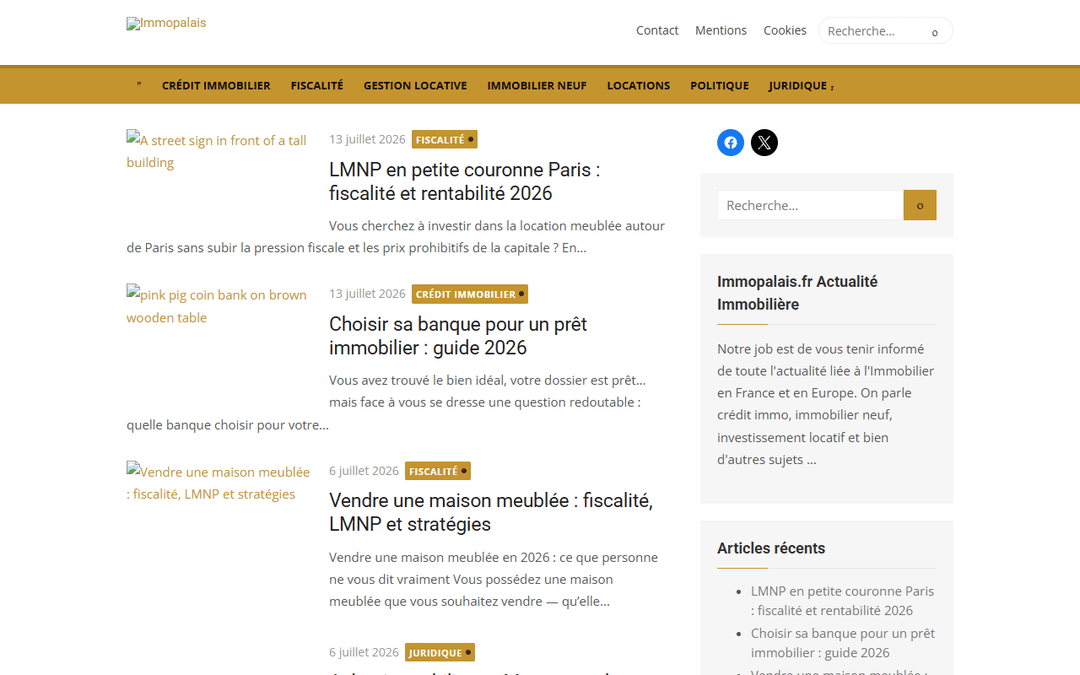This screenshot has height=675, width=1080.
Task: Open the pink pig coin bank thumbnail
Action: pyautogui.click(x=217, y=305)
